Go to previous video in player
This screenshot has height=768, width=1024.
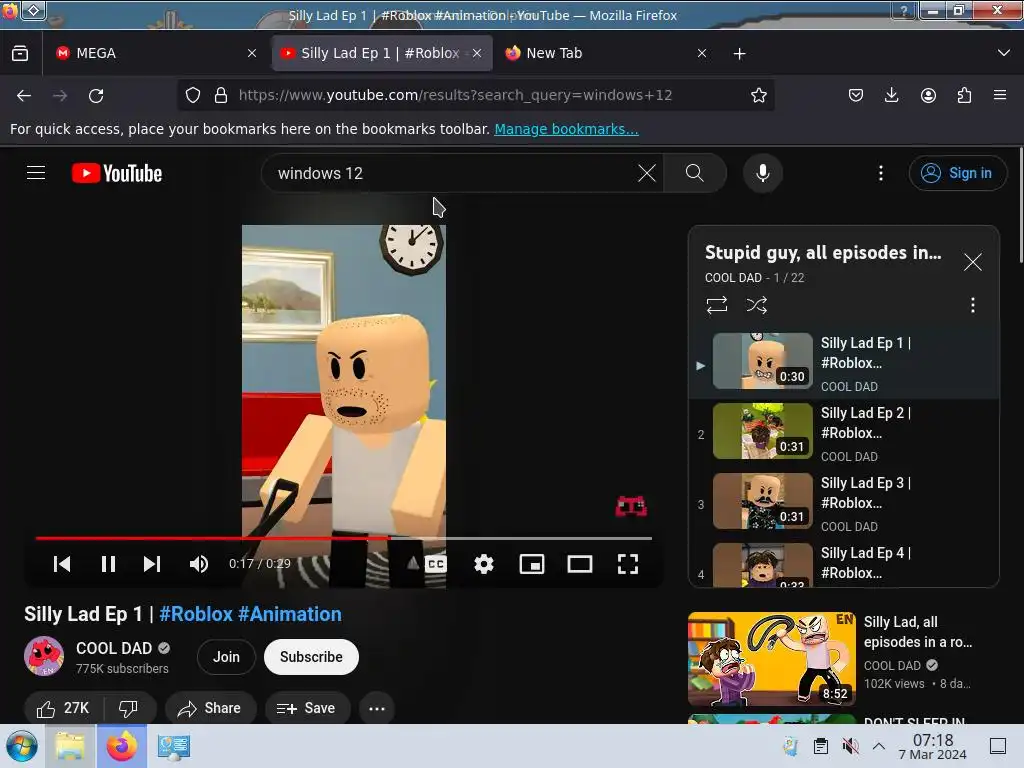click(62, 564)
